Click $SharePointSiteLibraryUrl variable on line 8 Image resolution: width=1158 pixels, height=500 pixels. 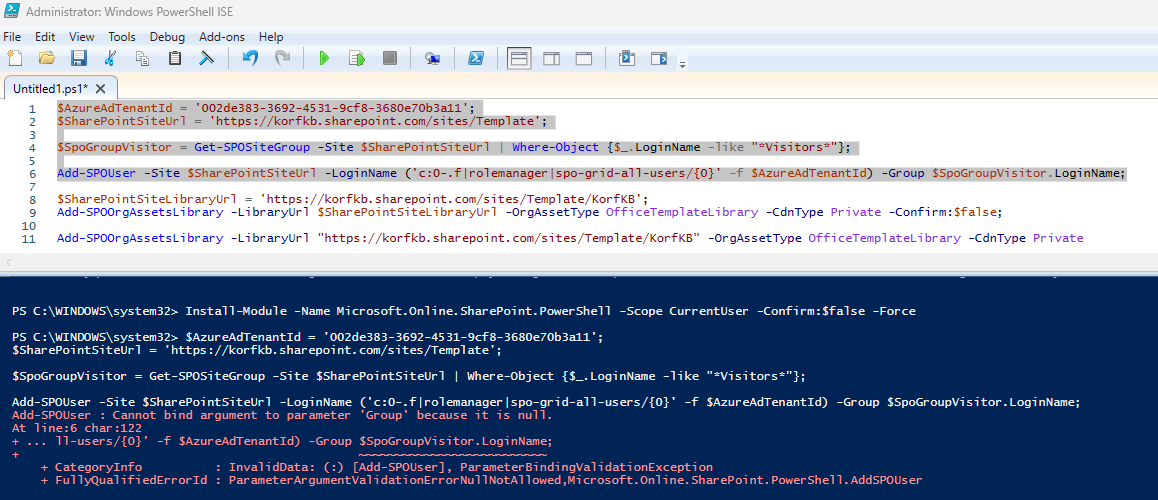[x=147, y=200]
